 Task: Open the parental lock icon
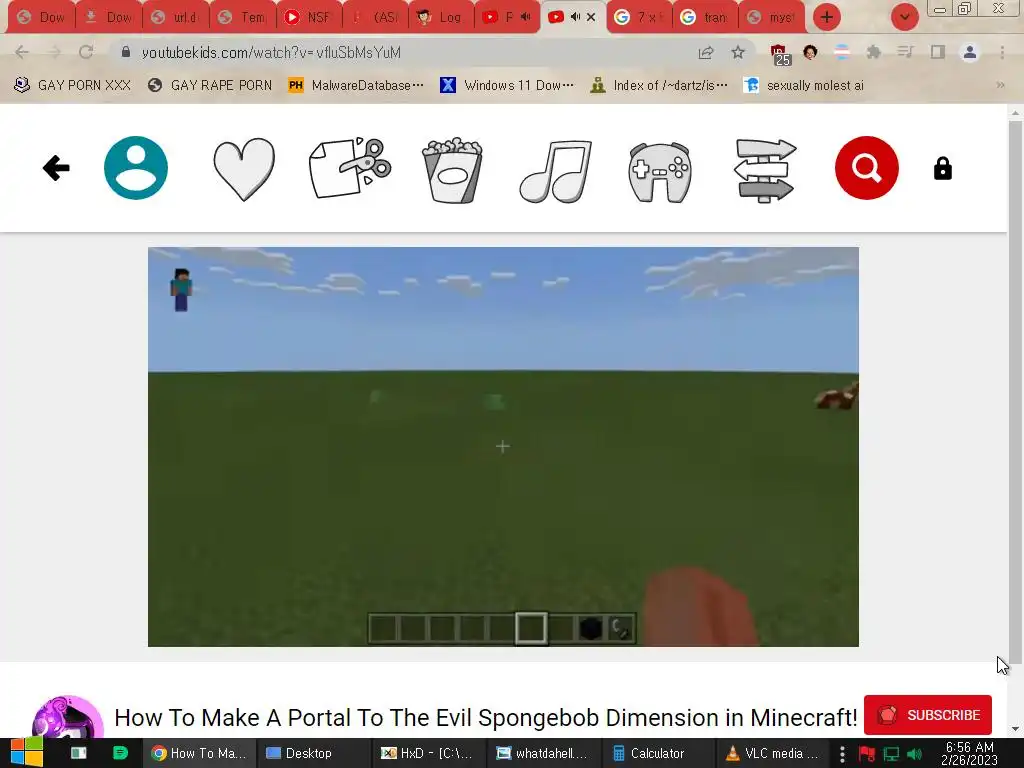tap(942, 168)
